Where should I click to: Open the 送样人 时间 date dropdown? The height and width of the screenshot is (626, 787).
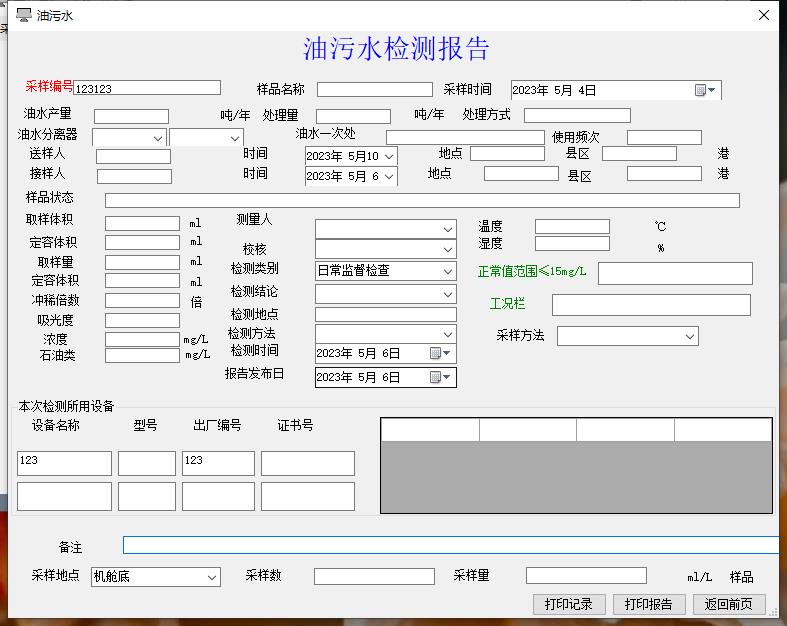click(x=388, y=156)
